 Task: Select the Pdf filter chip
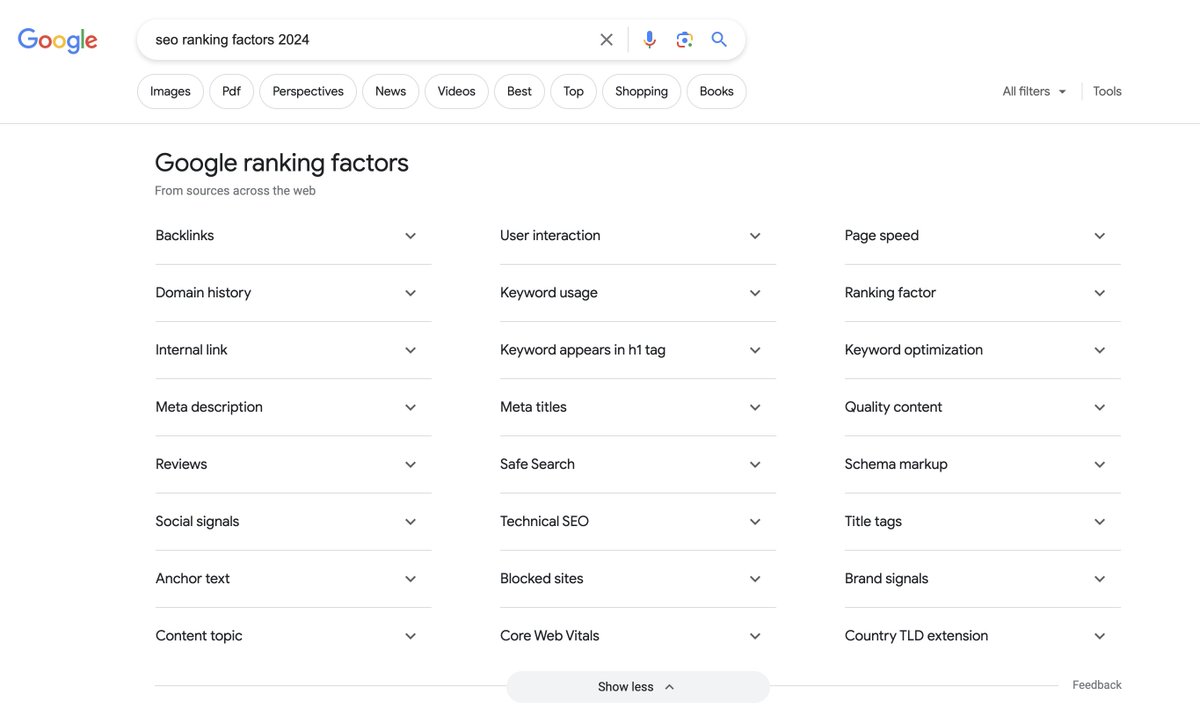(231, 91)
